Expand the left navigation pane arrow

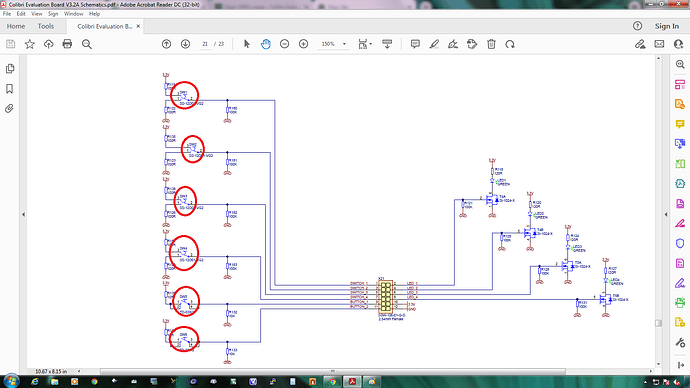point(23,215)
